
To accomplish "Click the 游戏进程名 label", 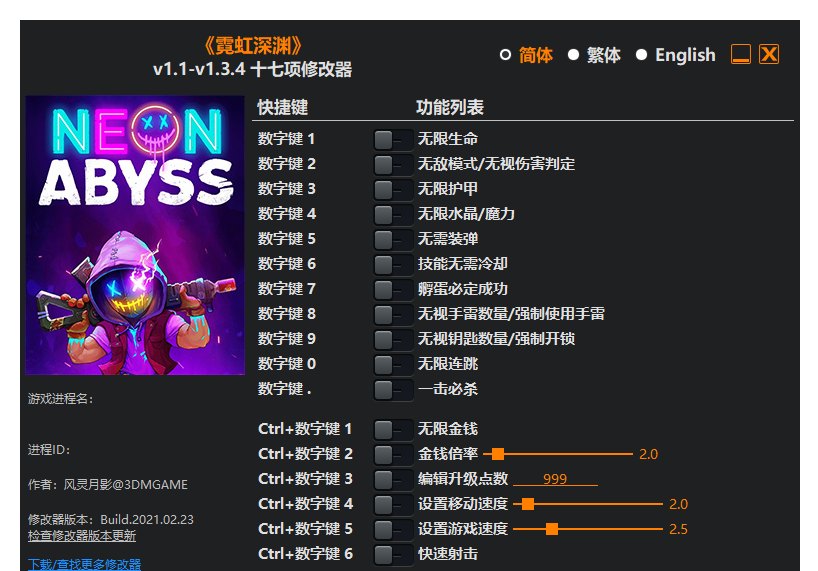I will pos(61,399).
